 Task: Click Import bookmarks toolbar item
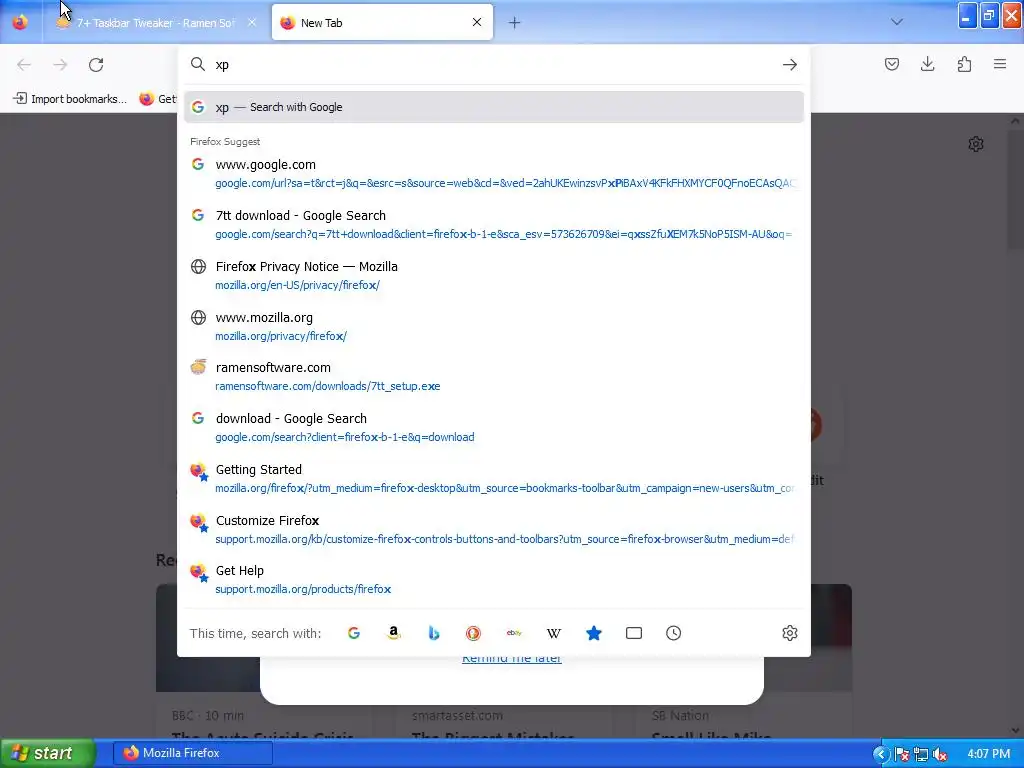(70, 99)
